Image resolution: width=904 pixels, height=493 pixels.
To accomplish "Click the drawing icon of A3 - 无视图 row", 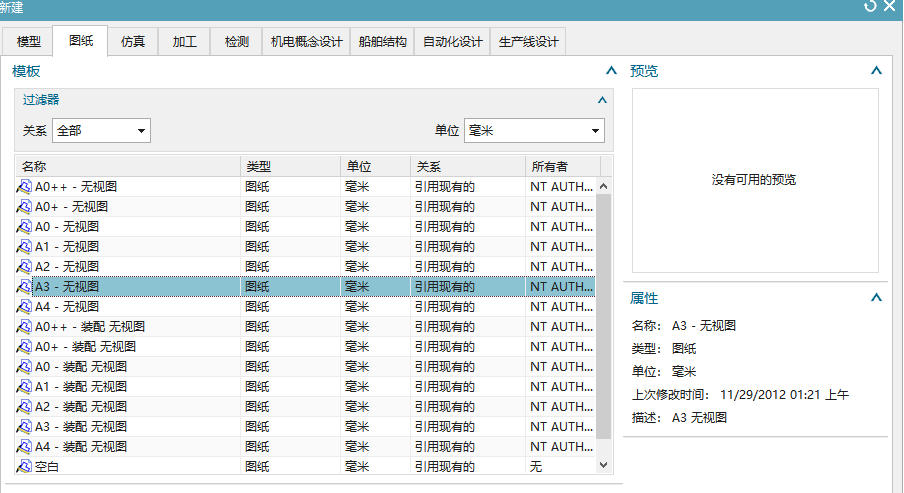I will tap(24, 287).
